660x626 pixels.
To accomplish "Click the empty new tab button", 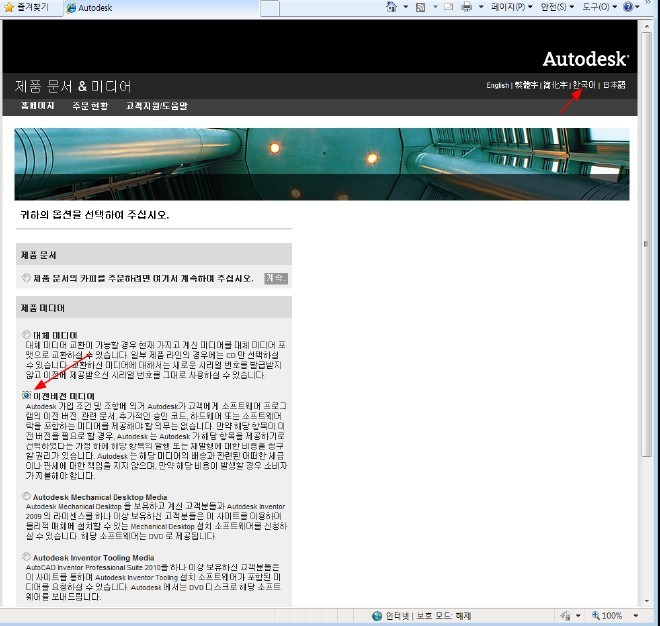I will coord(270,8).
